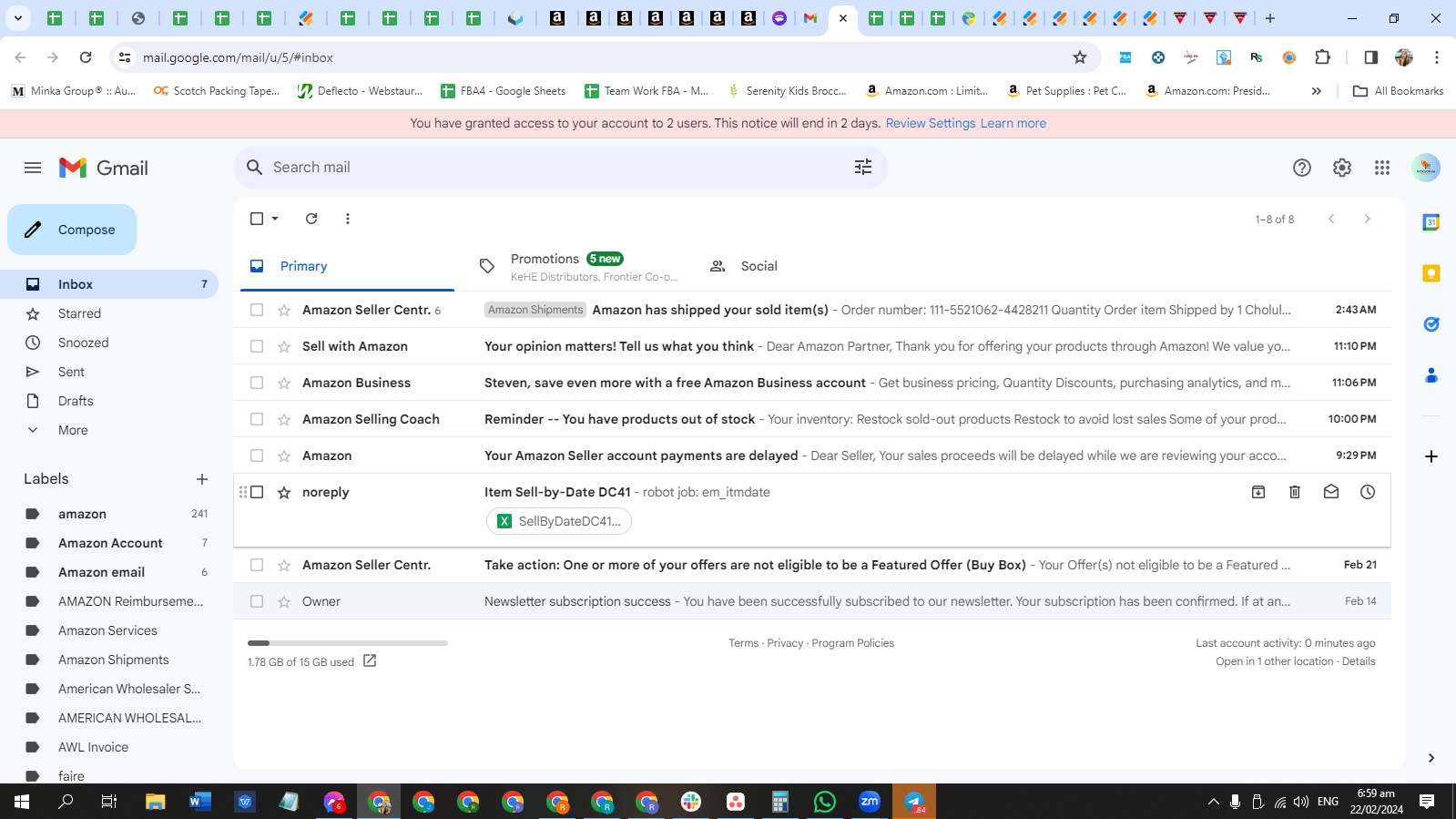Switch to the Promotions tab

pyautogui.click(x=579, y=266)
